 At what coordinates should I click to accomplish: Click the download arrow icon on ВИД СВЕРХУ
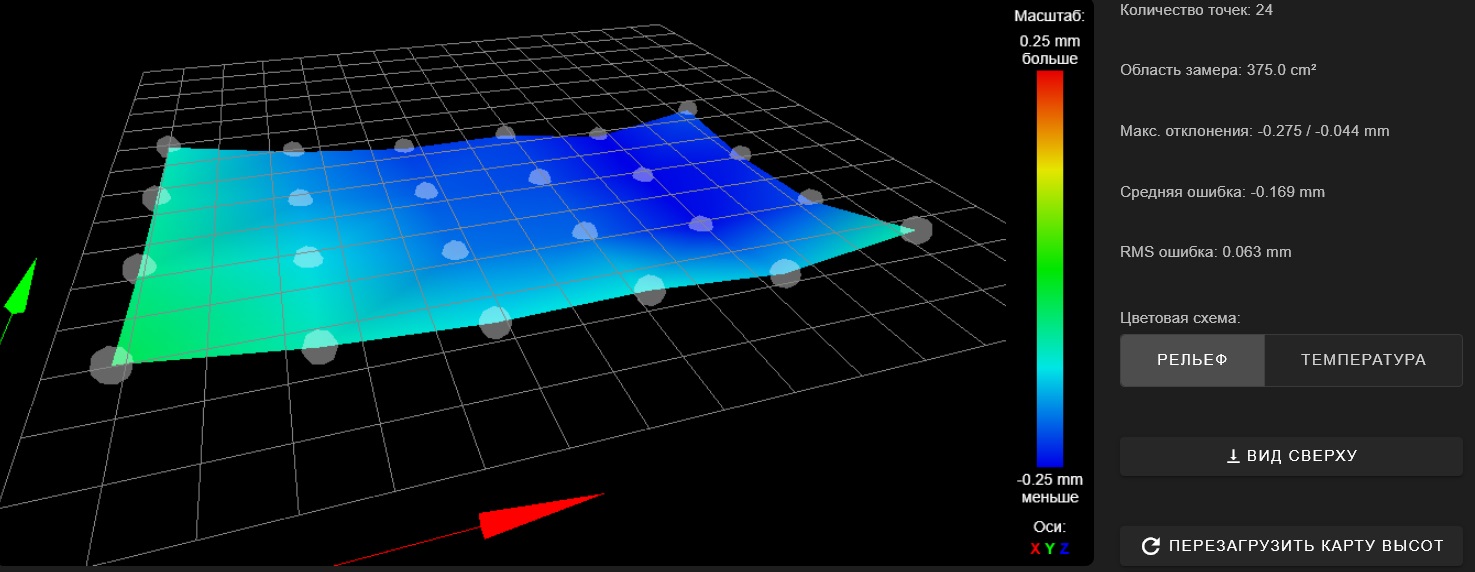(1233, 456)
